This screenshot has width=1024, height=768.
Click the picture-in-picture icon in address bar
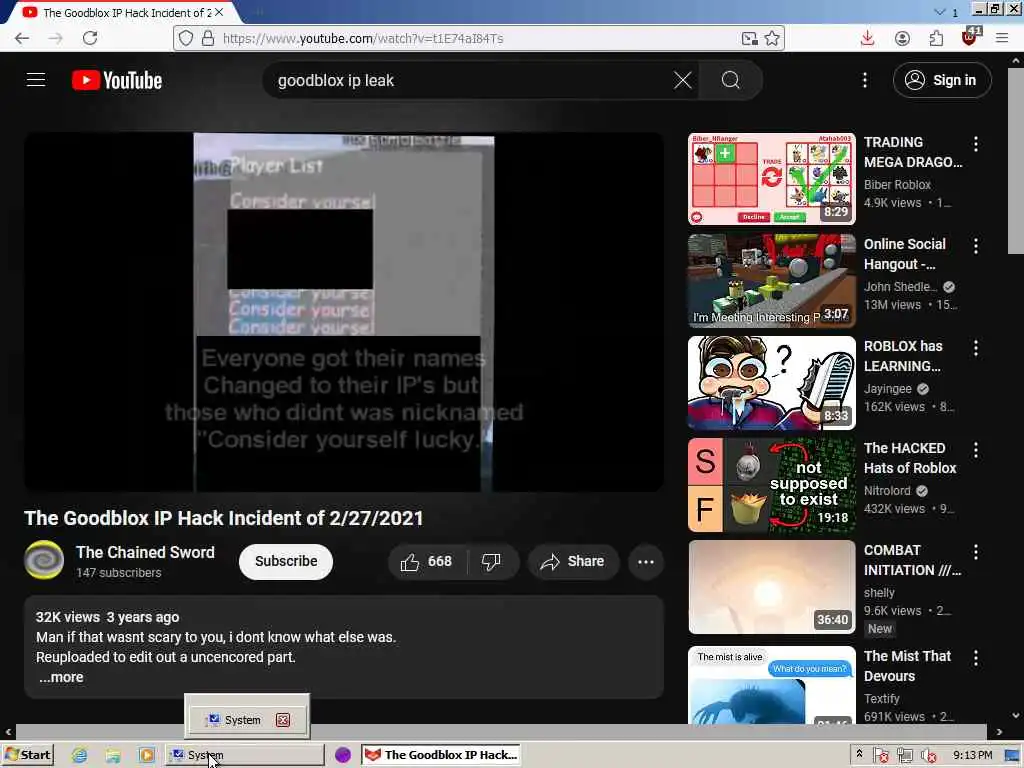(x=750, y=39)
